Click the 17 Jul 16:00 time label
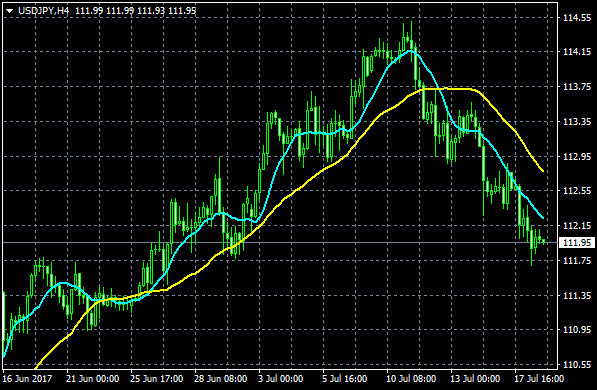597x390 pixels. click(539, 379)
